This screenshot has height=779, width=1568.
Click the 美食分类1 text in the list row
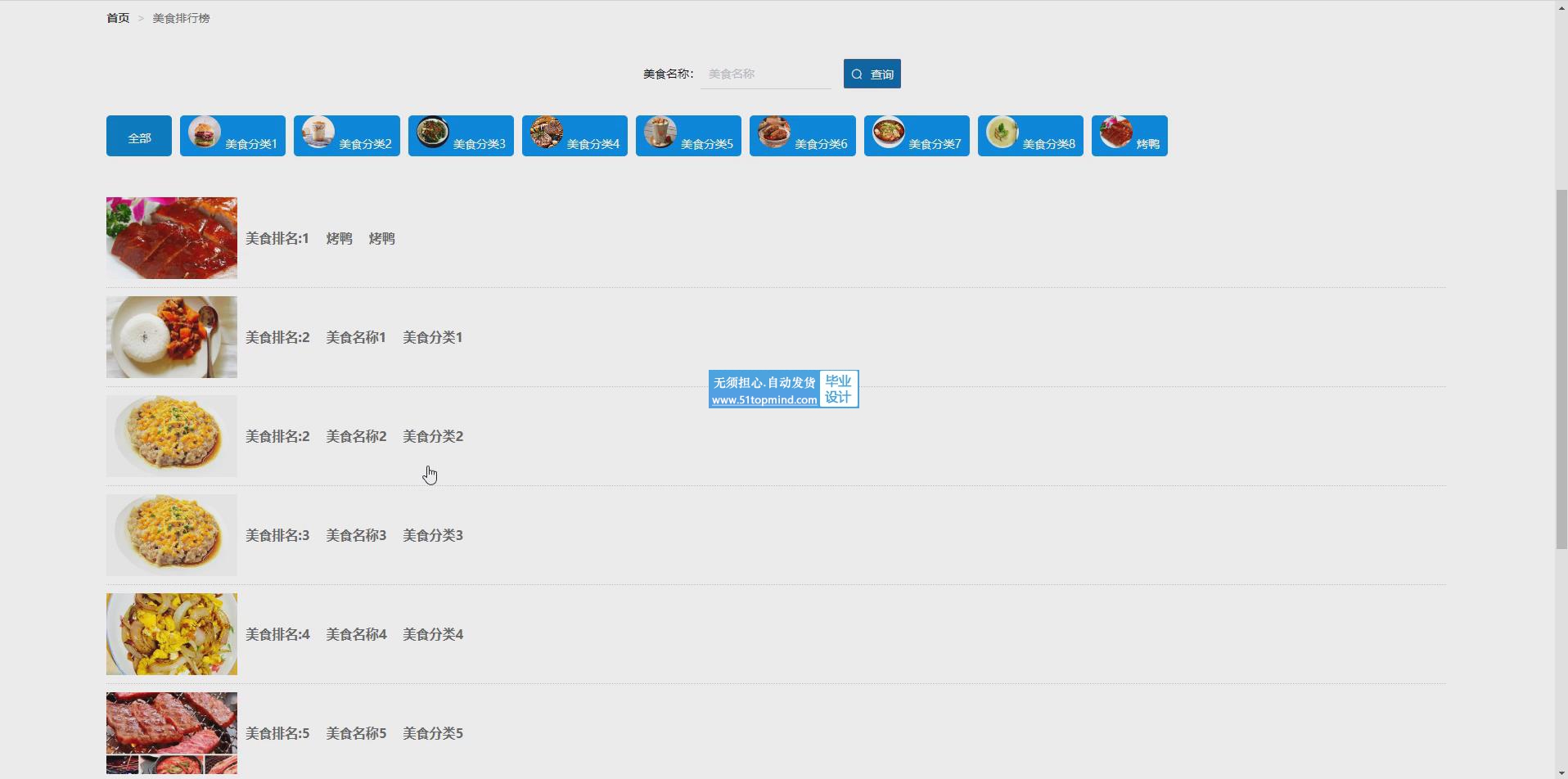tap(433, 338)
